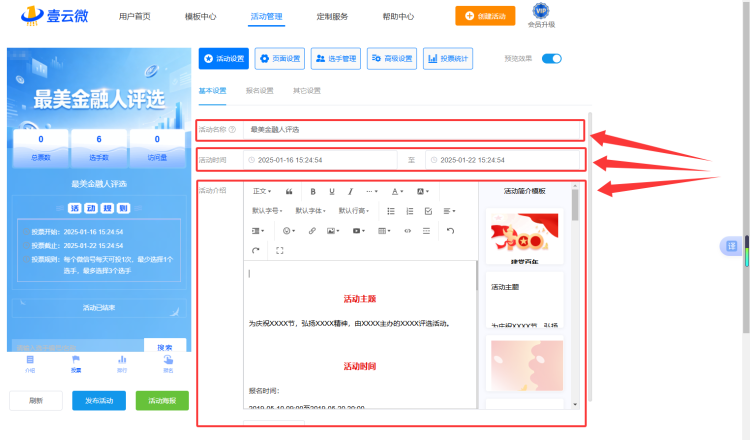Click the undo arrow in the editor
The image size is (750, 440).
pyautogui.click(x=450, y=231)
